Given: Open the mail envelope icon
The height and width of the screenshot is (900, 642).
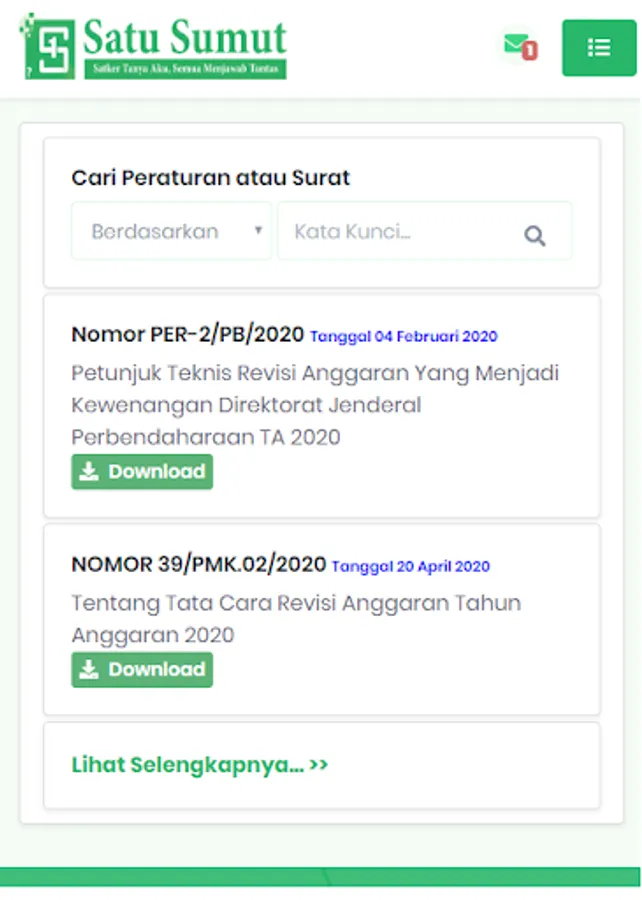Looking at the screenshot, I should pyautogui.click(x=515, y=44).
